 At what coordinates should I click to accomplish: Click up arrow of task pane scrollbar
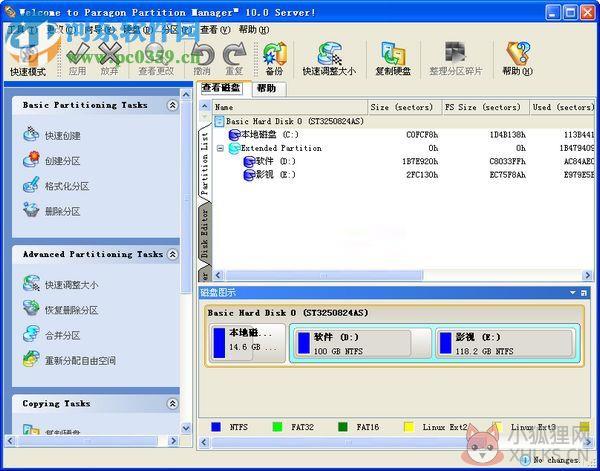(186, 95)
